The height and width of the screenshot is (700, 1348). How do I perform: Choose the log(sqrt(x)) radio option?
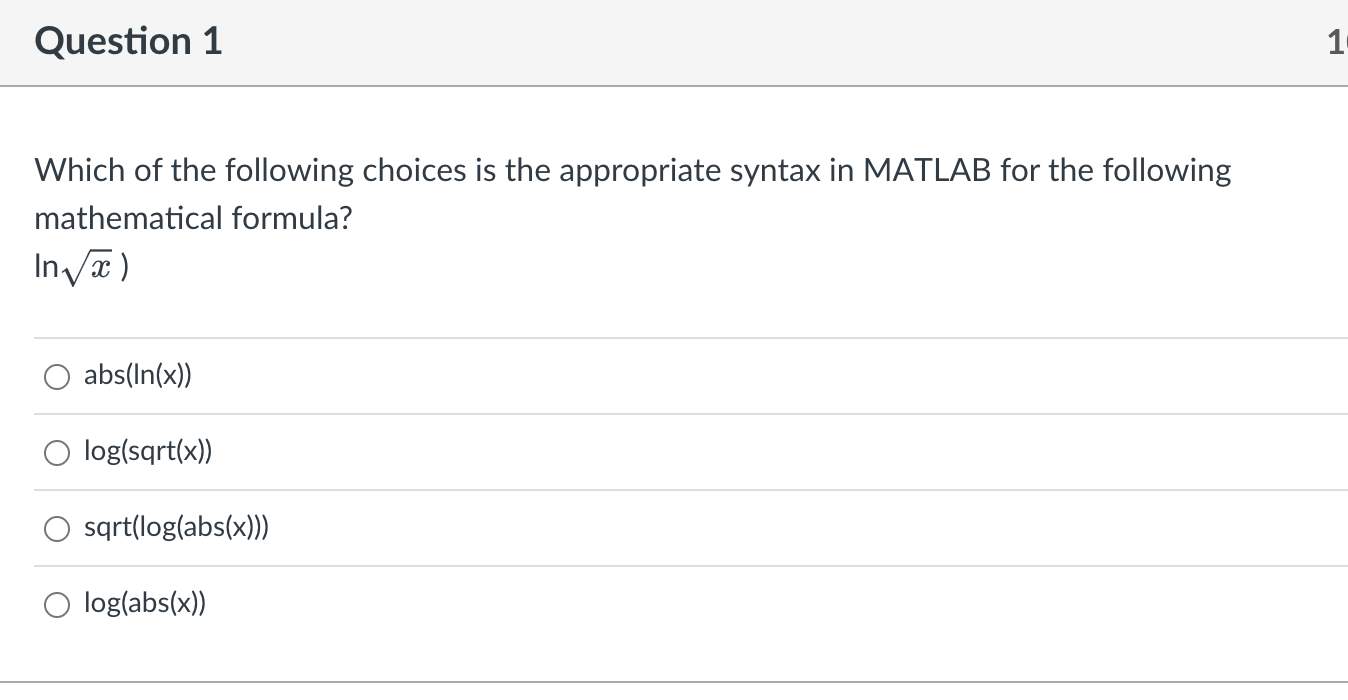click(57, 453)
